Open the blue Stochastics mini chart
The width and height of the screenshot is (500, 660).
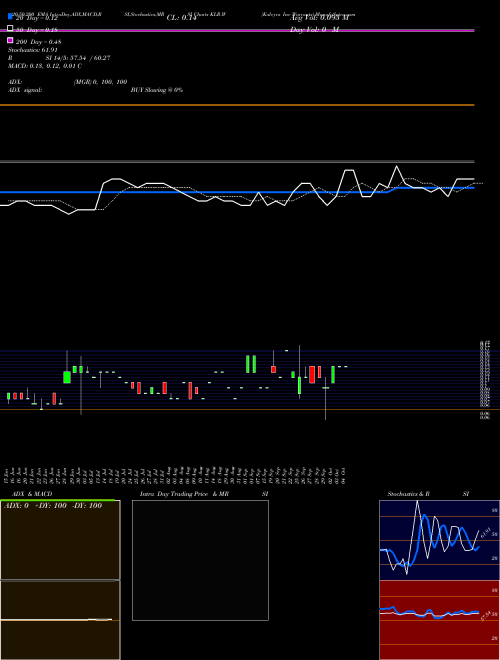(x=439, y=540)
